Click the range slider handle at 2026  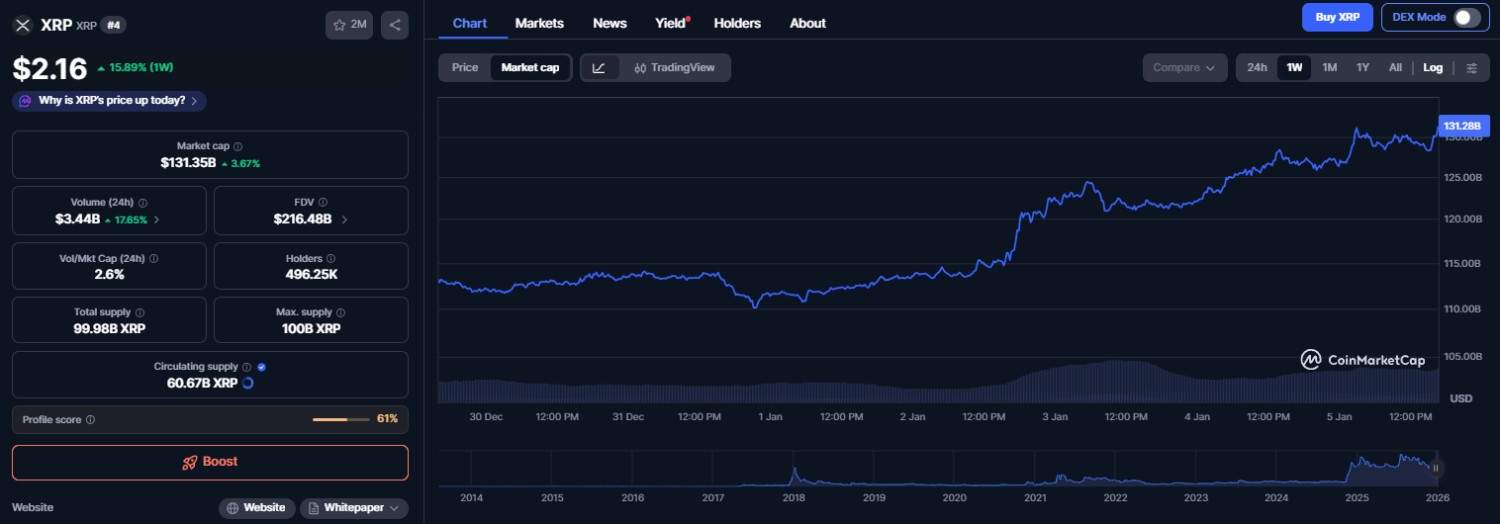(x=1436, y=467)
